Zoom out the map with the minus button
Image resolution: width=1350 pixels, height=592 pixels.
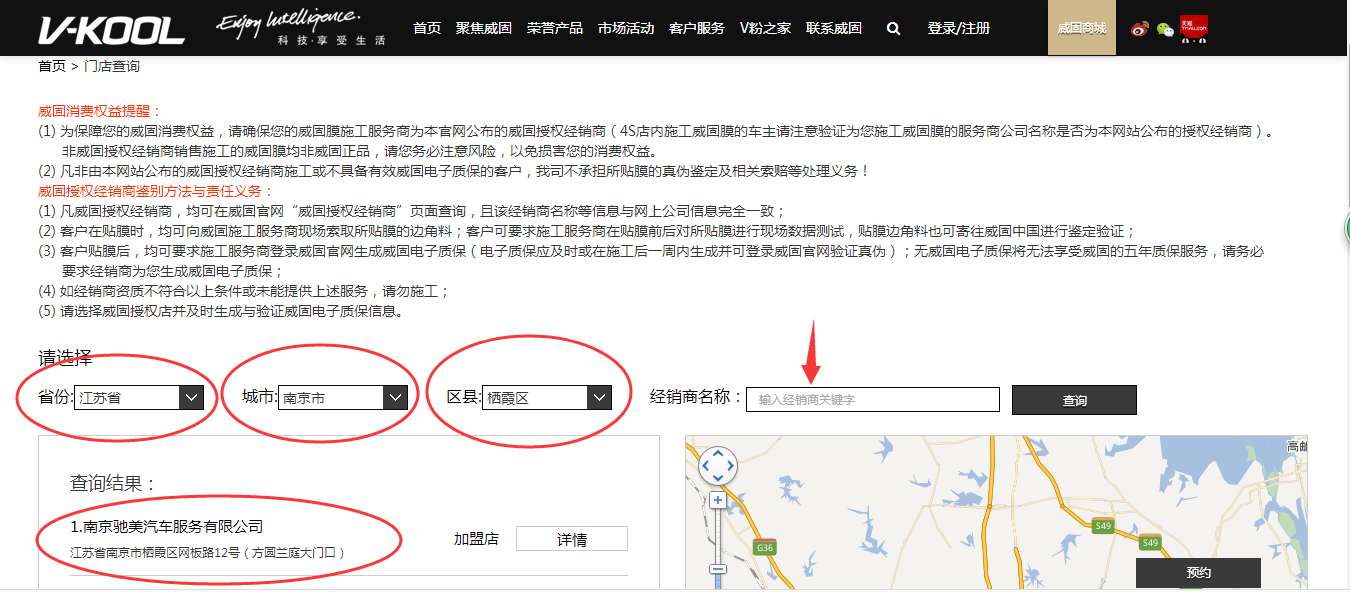tap(717, 569)
